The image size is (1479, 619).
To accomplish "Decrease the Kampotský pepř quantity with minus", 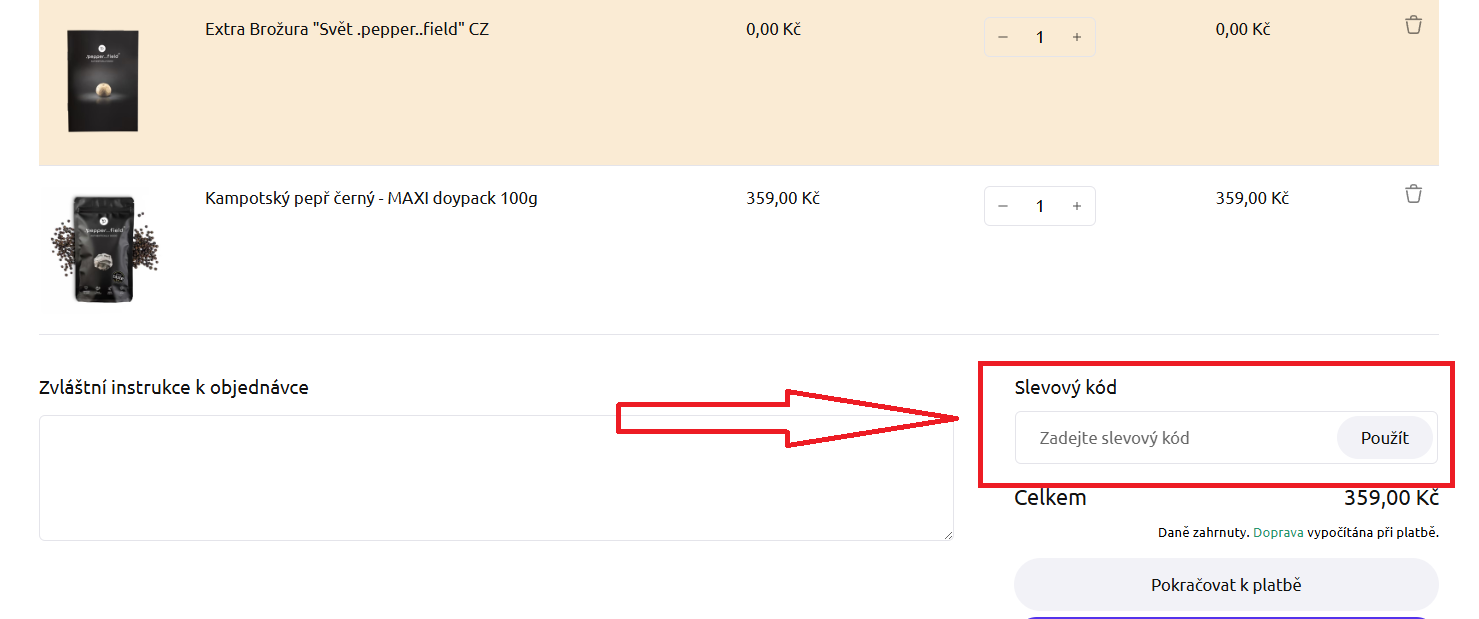I will tap(1003, 206).
